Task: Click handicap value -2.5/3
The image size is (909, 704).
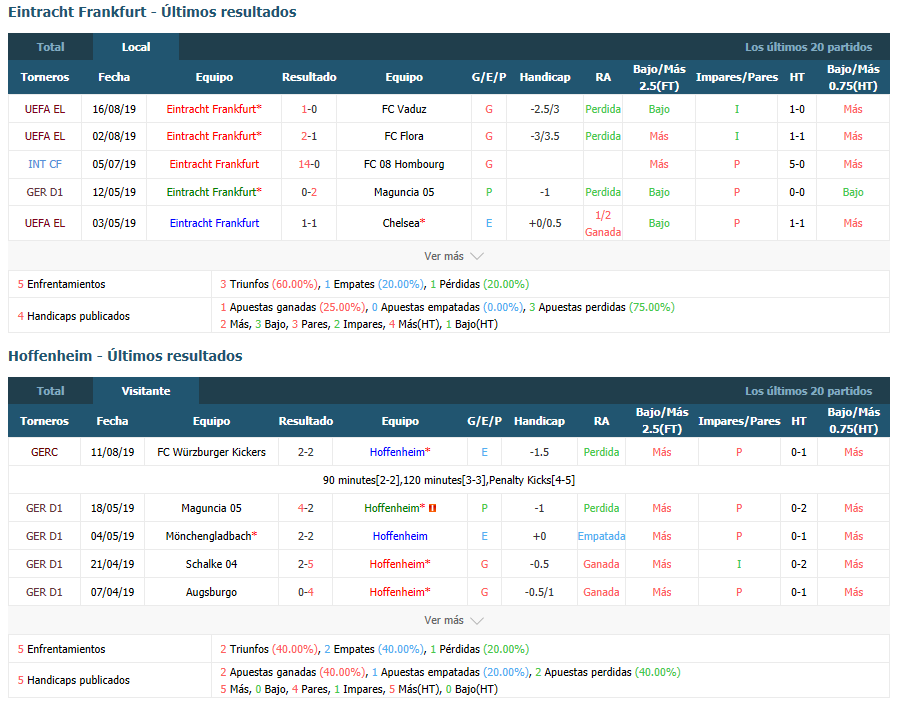Action: (x=545, y=109)
